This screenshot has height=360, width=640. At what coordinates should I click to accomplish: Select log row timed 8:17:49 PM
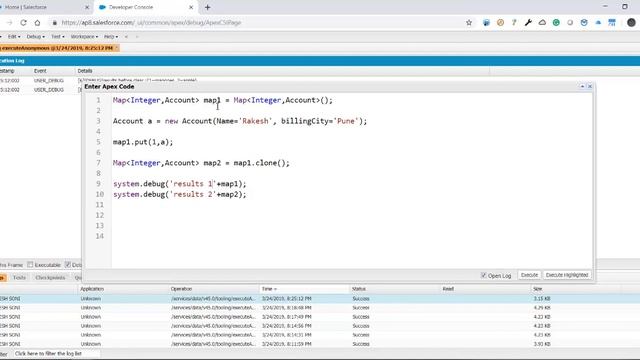320,317
